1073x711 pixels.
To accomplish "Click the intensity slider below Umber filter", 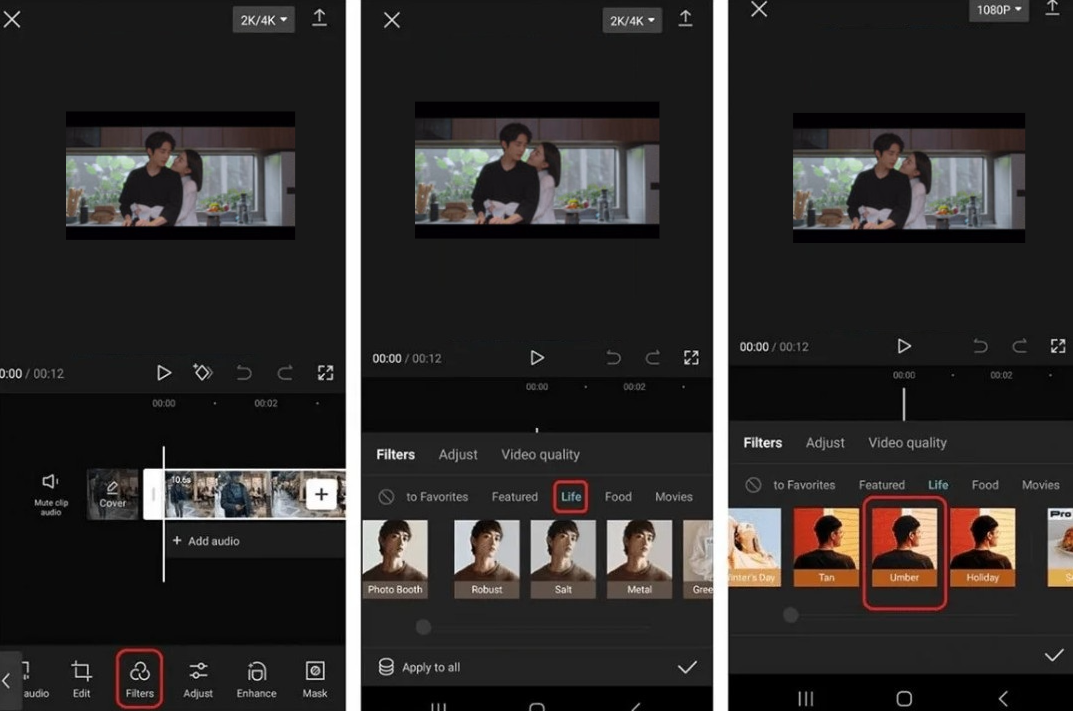I will [902, 615].
